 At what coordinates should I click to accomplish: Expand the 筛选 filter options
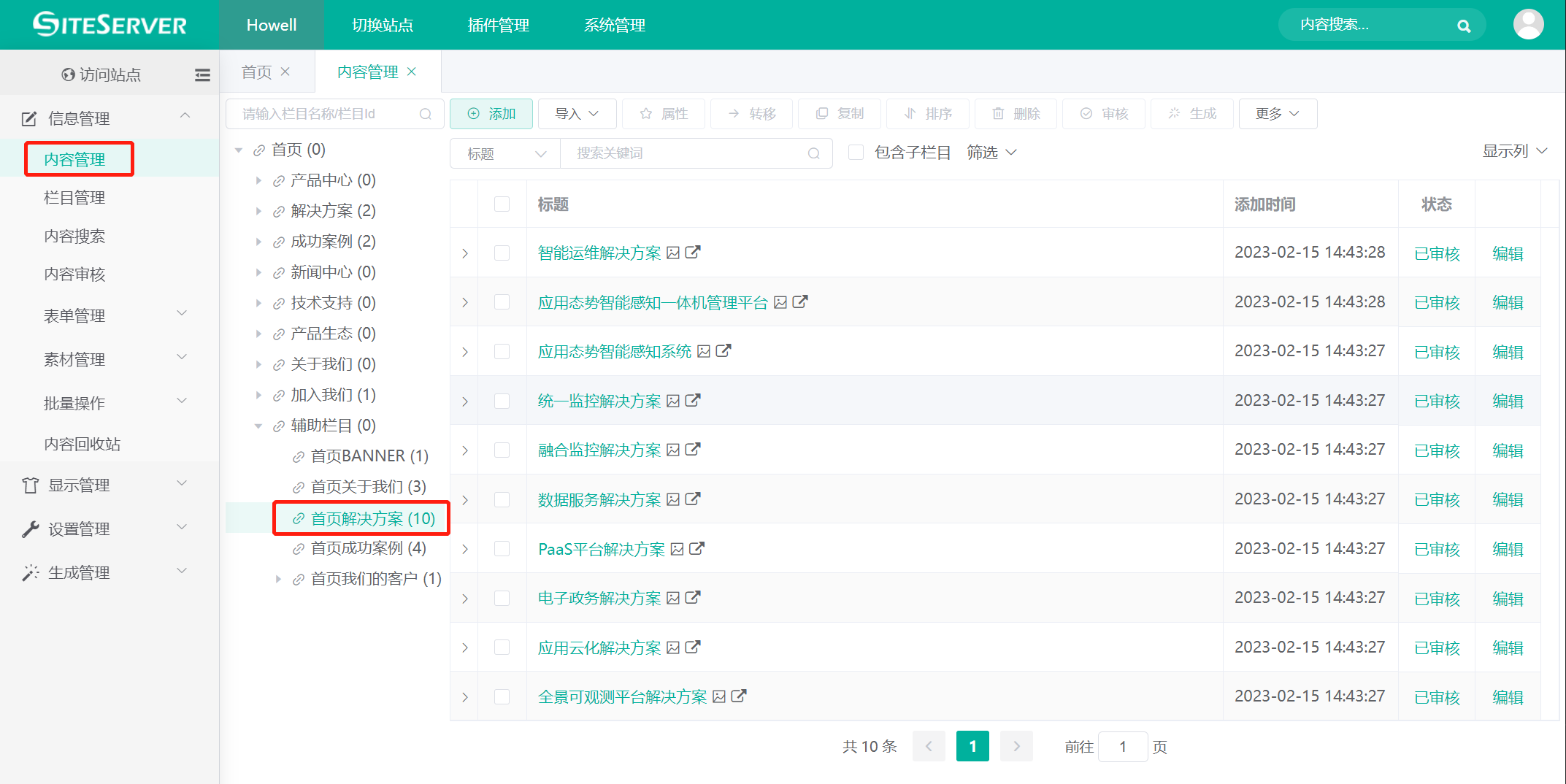tap(991, 153)
